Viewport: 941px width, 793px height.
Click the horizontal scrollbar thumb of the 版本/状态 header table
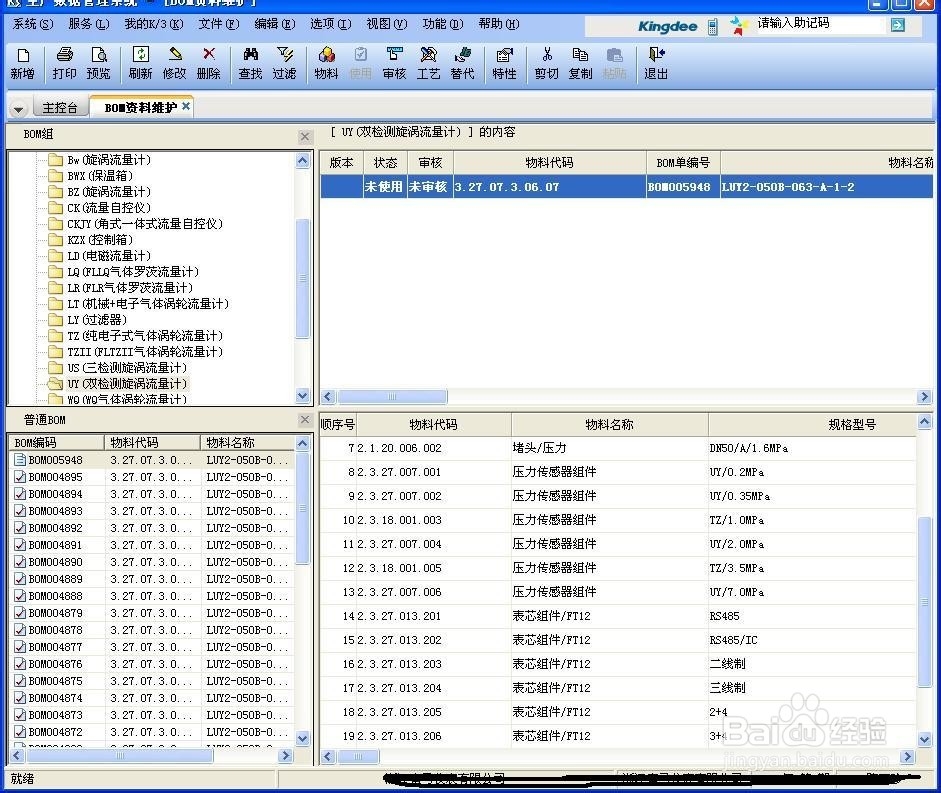coord(392,396)
